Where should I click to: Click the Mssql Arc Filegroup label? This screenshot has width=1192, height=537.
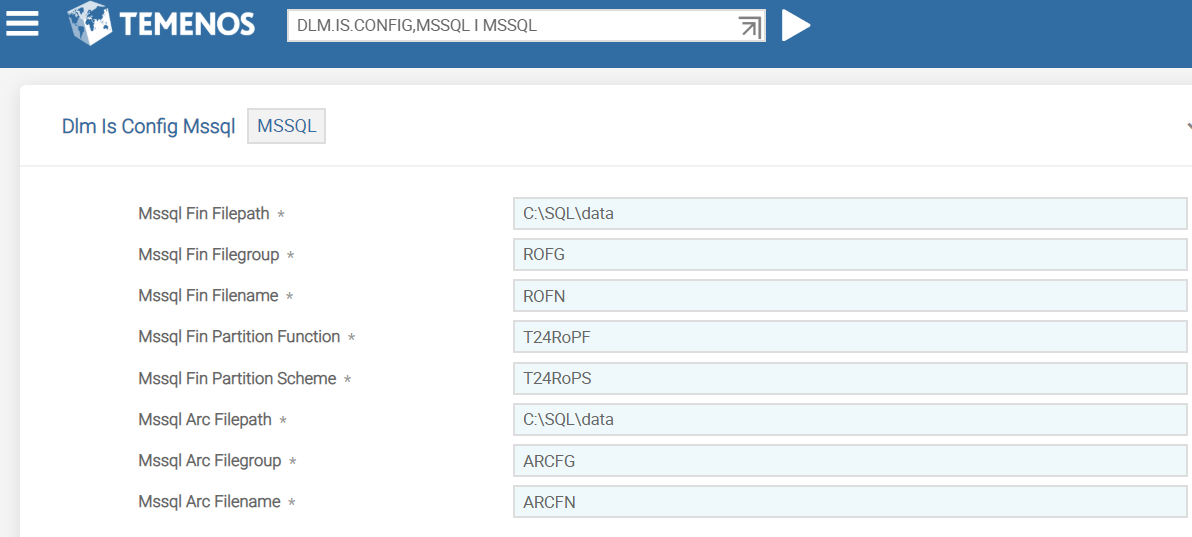[209, 461]
